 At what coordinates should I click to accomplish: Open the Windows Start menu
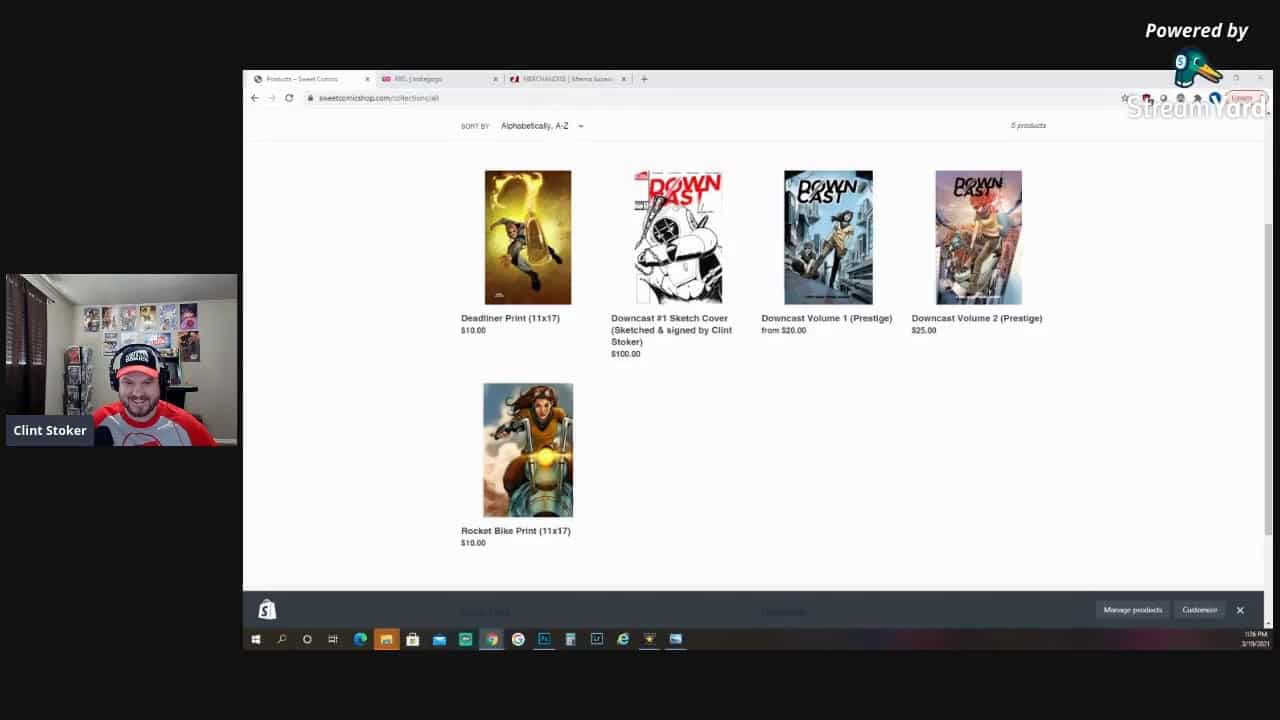256,639
